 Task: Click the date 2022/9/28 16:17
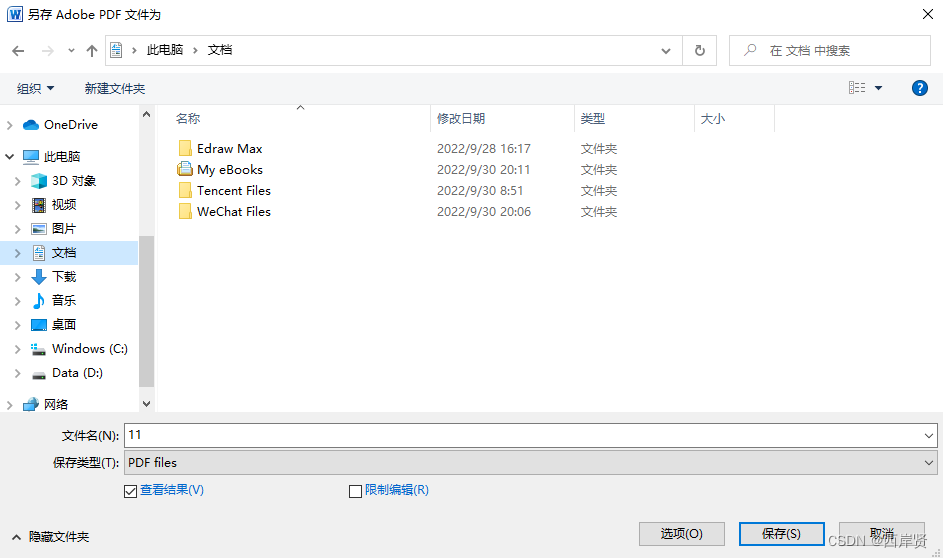tap(484, 149)
